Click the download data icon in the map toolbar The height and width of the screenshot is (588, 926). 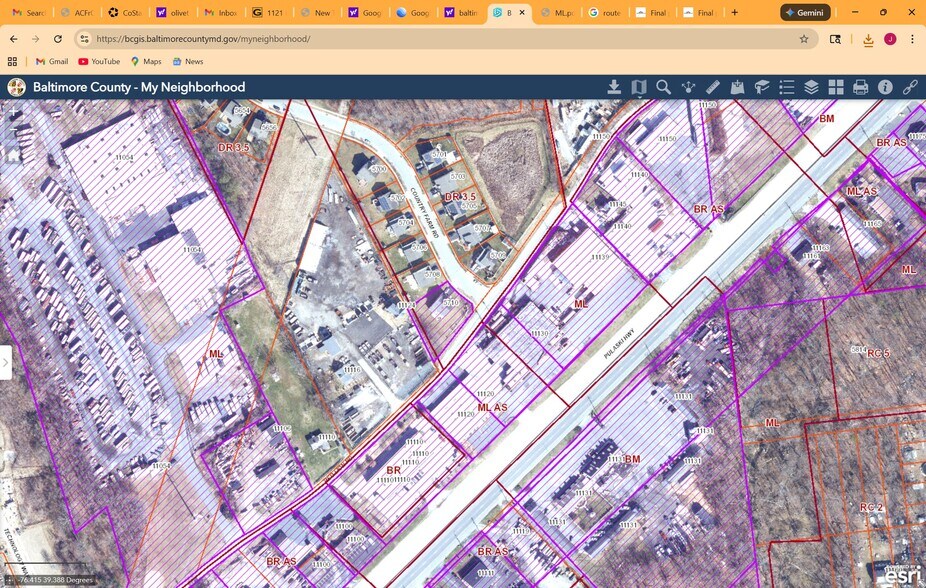tap(614, 87)
